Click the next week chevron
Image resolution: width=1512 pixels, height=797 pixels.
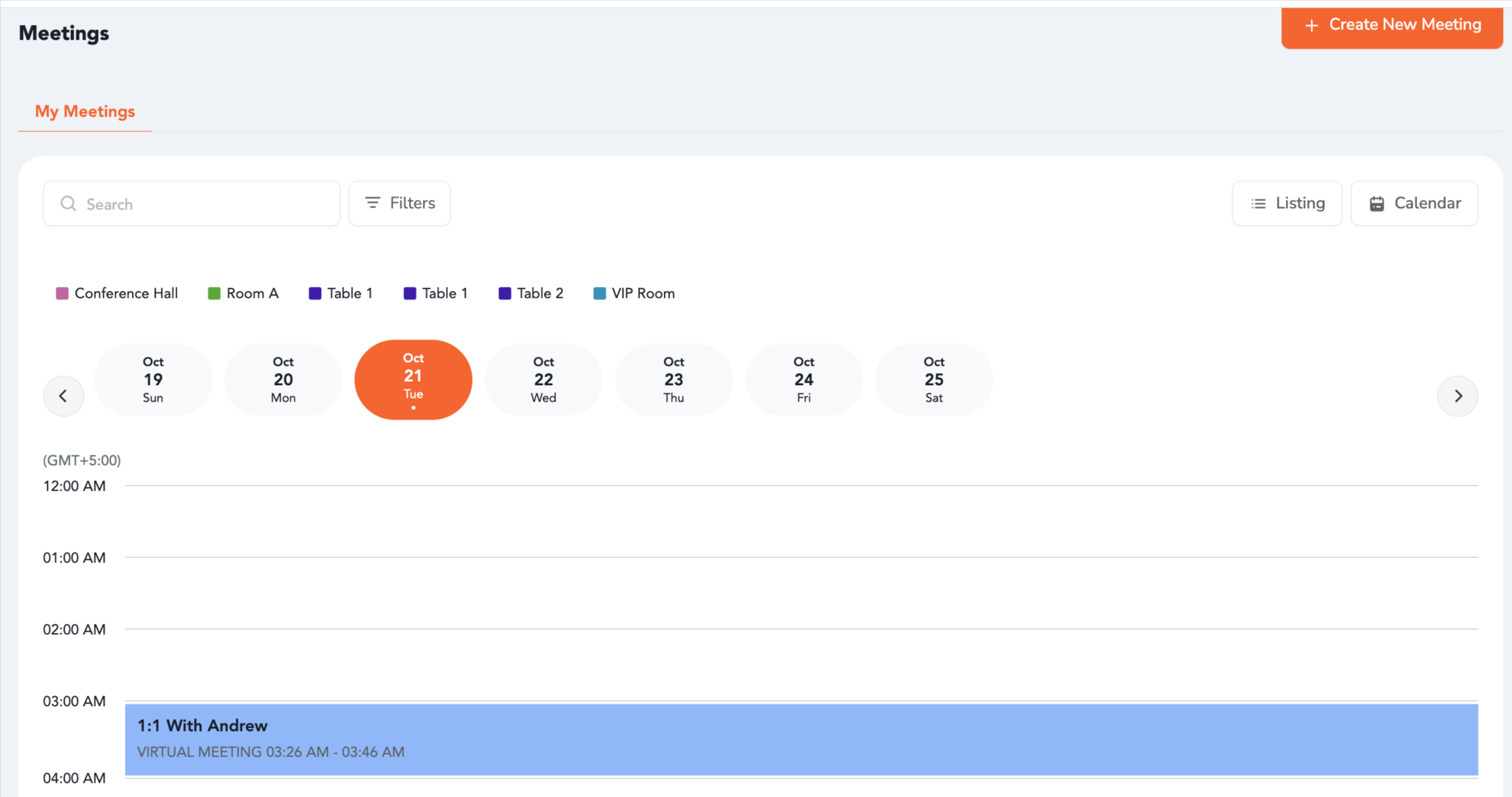click(1458, 396)
